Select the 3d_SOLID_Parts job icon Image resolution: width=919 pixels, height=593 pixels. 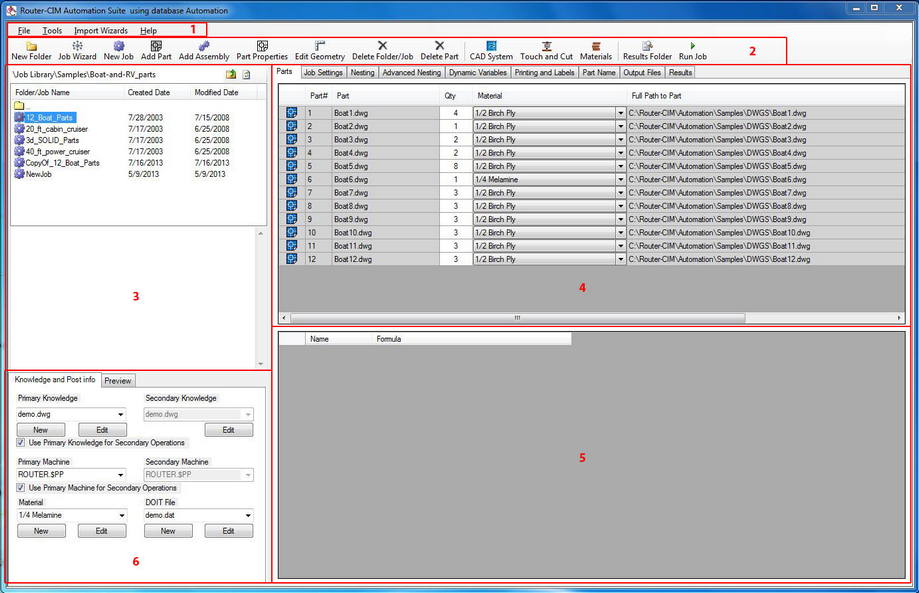point(19,140)
